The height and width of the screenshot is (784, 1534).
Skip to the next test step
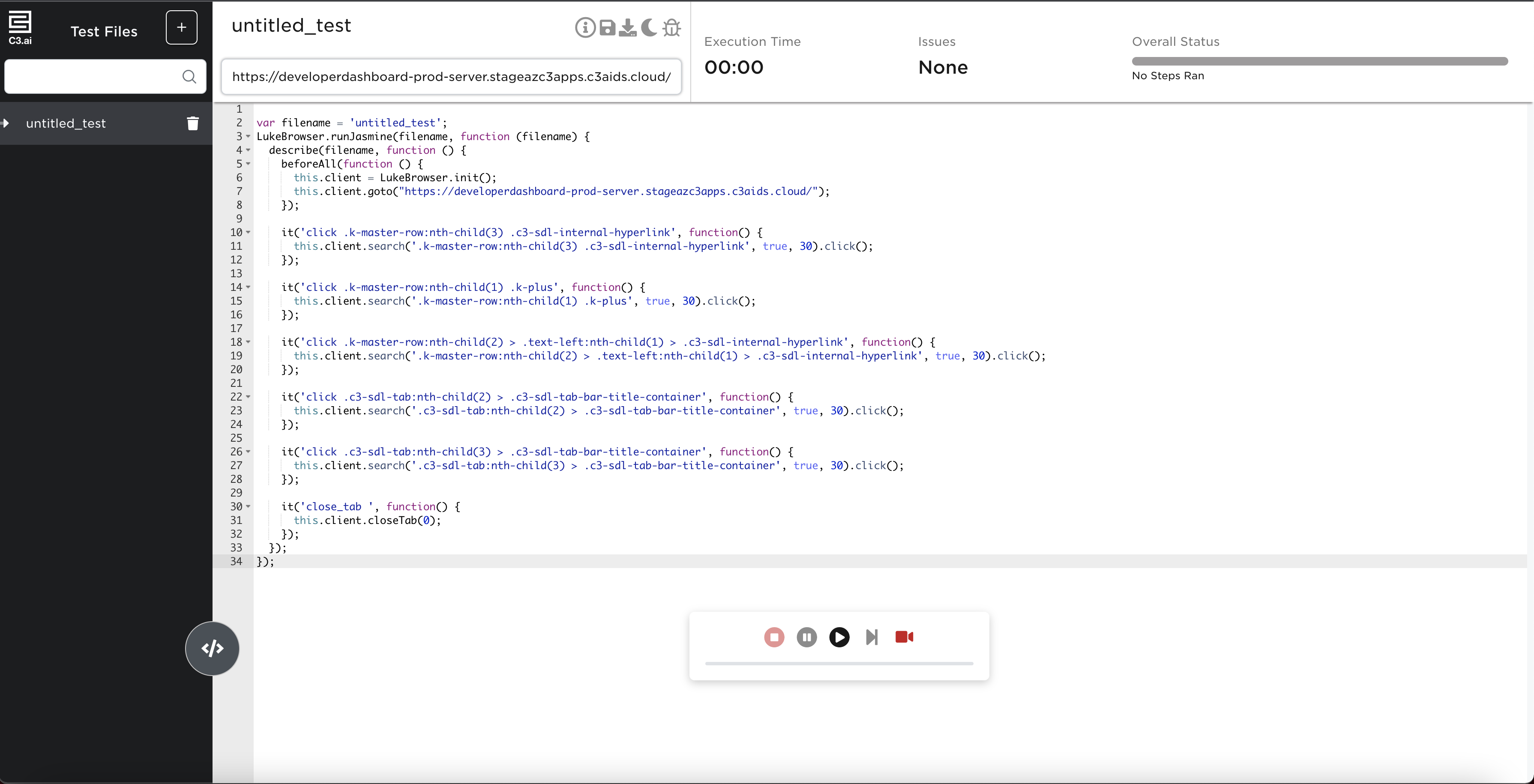(x=871, y=637)
